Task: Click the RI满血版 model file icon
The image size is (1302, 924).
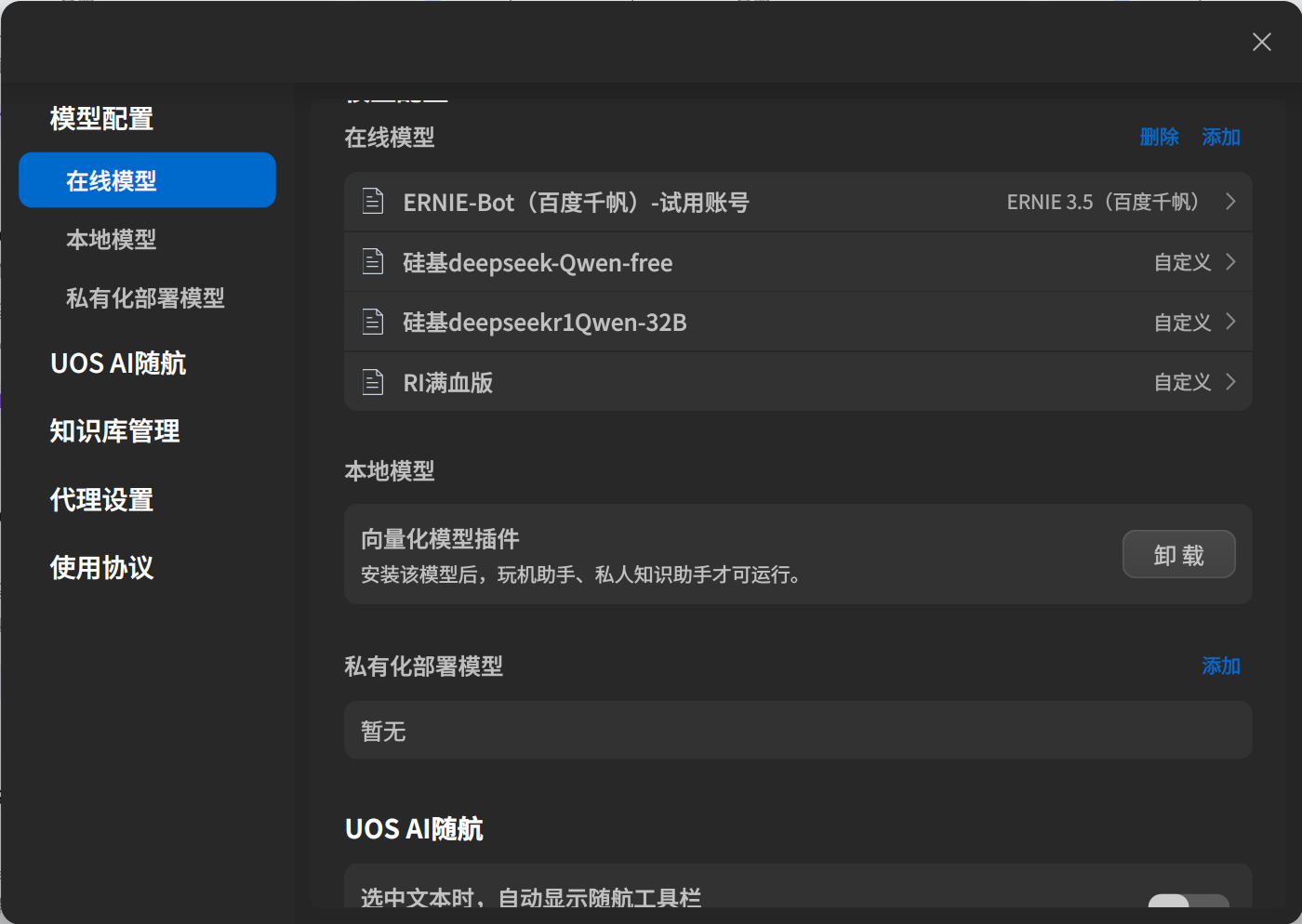Action: click(x=372, y=381)
